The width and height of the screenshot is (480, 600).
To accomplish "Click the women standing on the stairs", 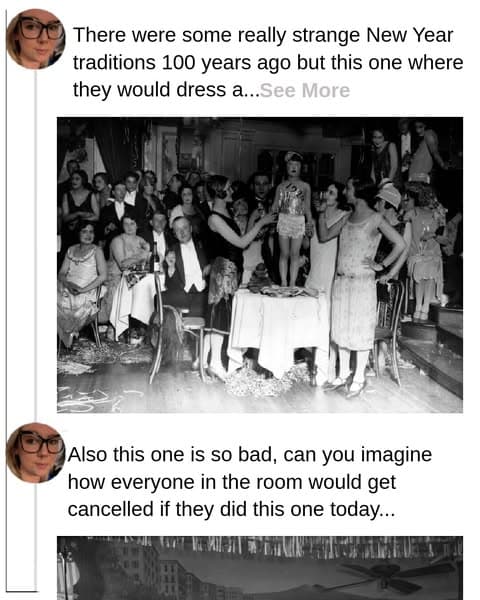I will click(423, 249).
